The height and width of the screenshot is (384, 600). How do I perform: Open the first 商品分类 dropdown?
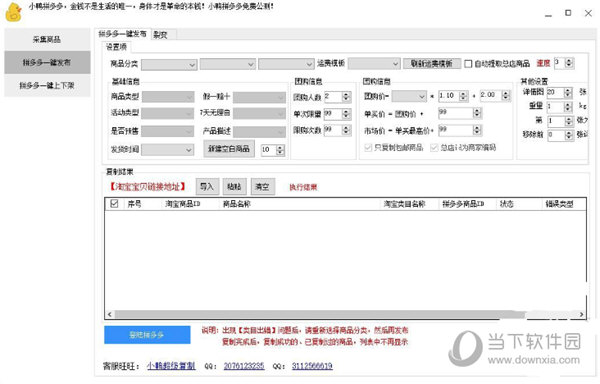coord(169,64)
